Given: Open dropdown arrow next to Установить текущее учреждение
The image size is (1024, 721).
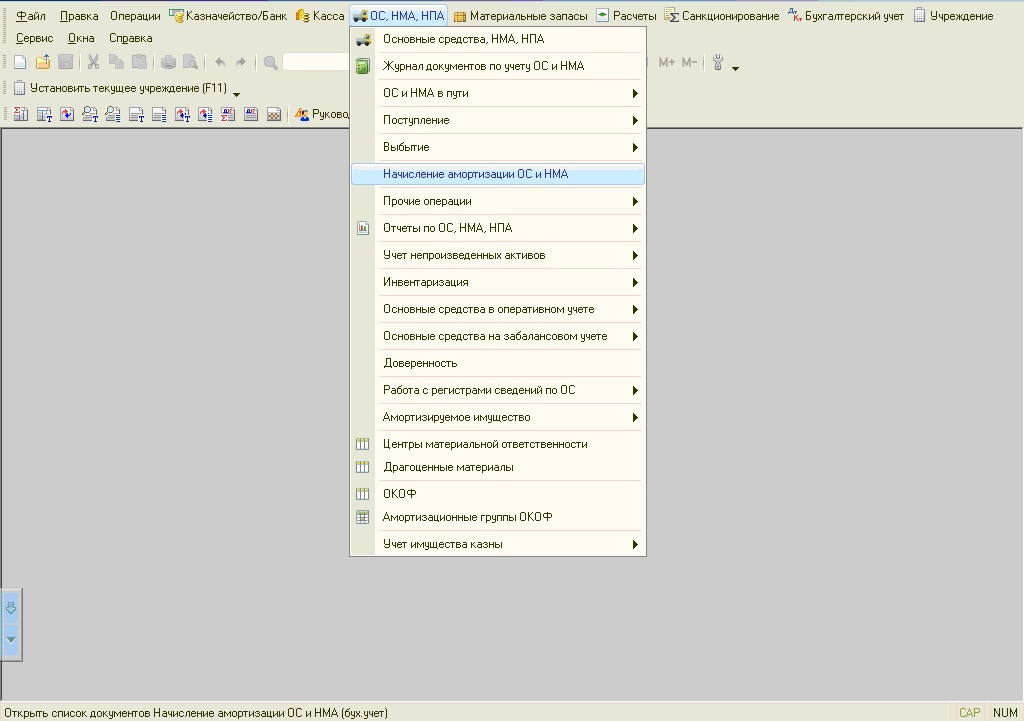Looking at the screenshot, I should pyautogui.click(x=236, y=94).
